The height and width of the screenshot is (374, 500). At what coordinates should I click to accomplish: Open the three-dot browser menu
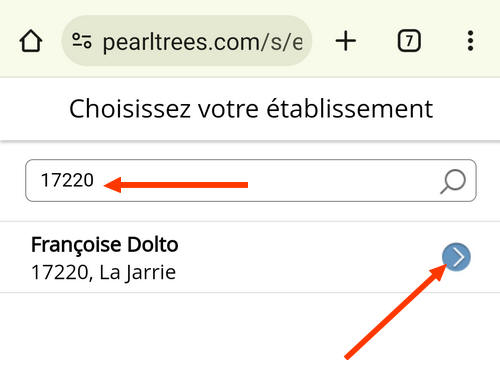[x=470, y=41]
